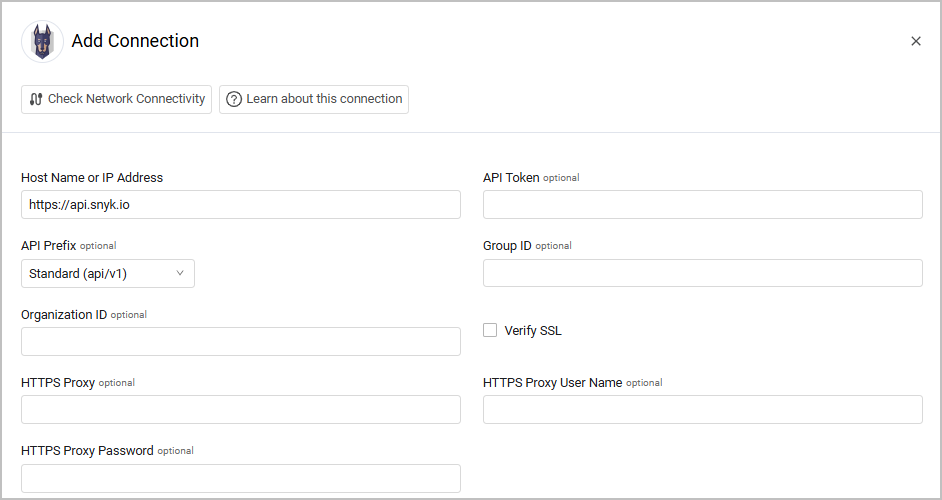Click Check Network Connectivity button
Image resolution: width=942 pixels, height=500 pixels.
(x=116, y=99)
